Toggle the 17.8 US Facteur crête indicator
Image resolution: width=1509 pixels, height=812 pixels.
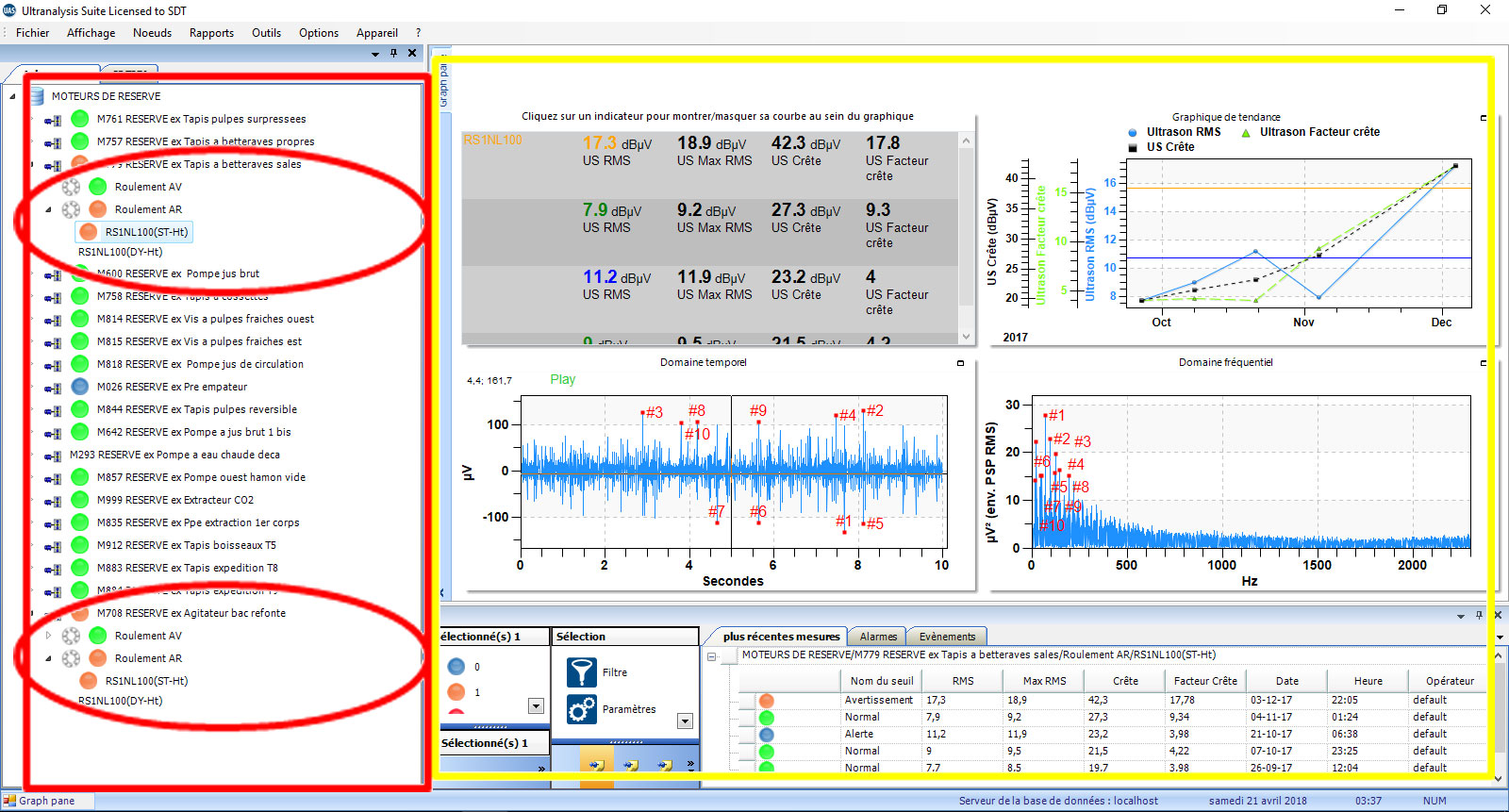897,158
